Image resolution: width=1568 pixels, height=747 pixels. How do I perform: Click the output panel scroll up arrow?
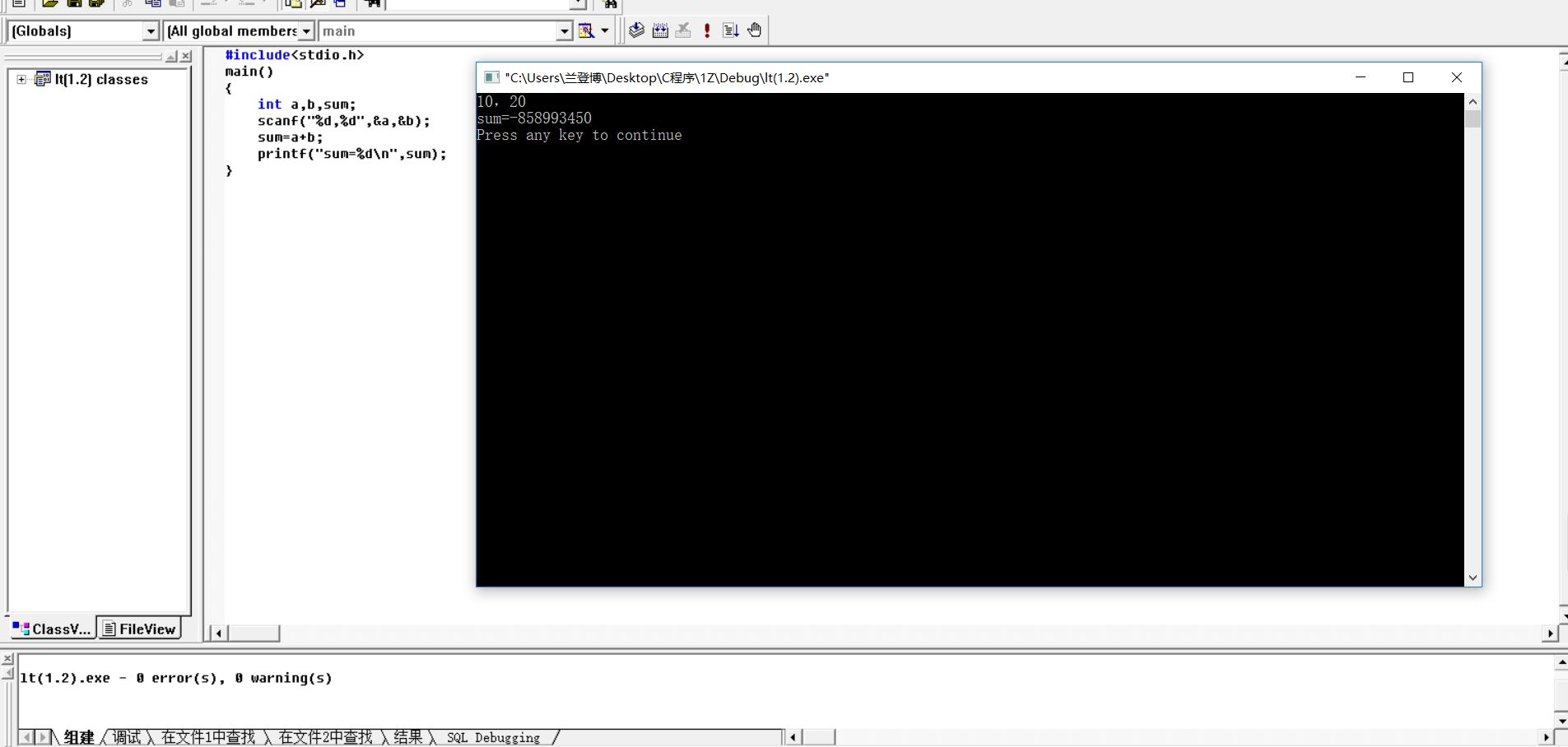pyautogui.click(x=1561, y=662)
